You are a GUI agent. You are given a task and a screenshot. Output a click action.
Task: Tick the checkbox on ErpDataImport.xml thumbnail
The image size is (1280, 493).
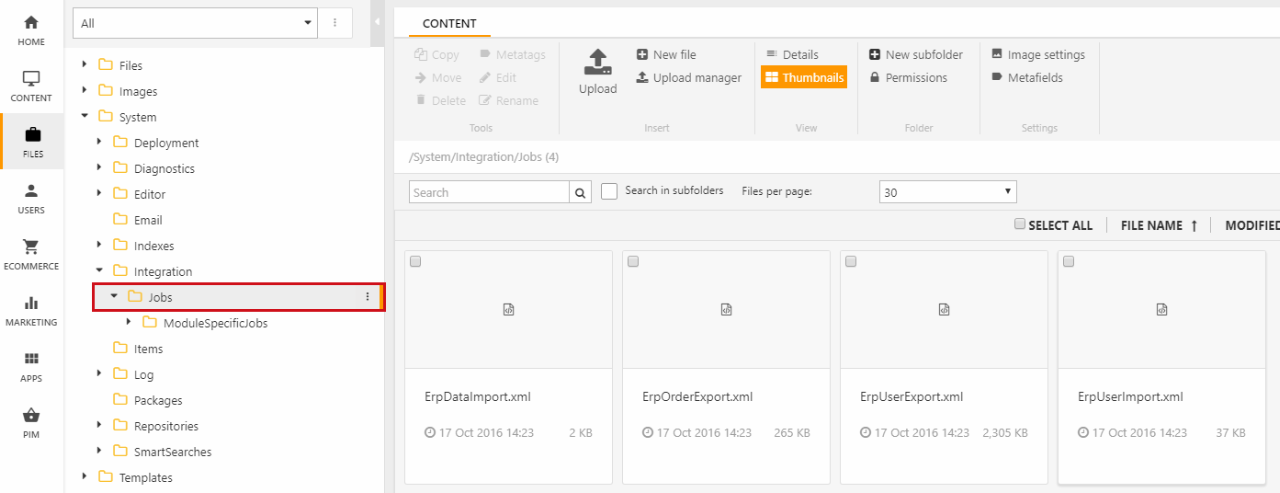[416, 262]
